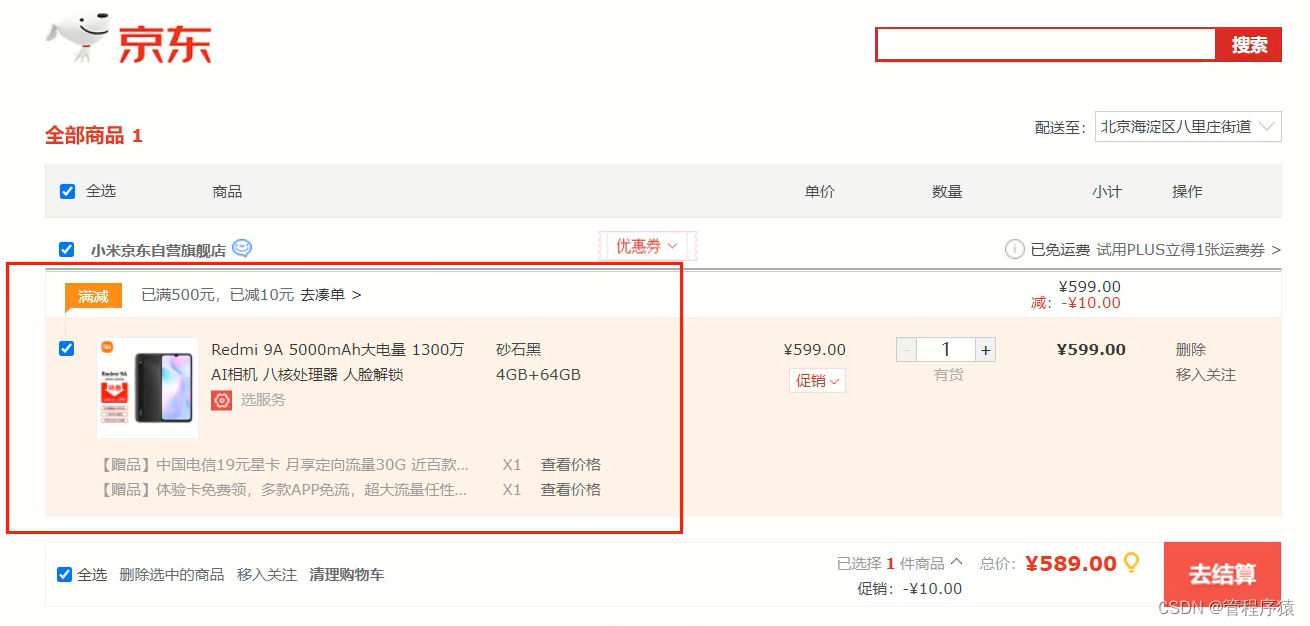Click 查看价格 for the 体验卡 gift
Screen dimensions: 1310x626
pyautogui.click(x=571, y=489)
